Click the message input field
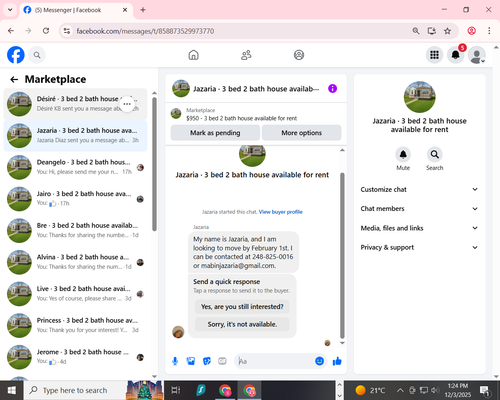500x400 pixels. point(274,361)
